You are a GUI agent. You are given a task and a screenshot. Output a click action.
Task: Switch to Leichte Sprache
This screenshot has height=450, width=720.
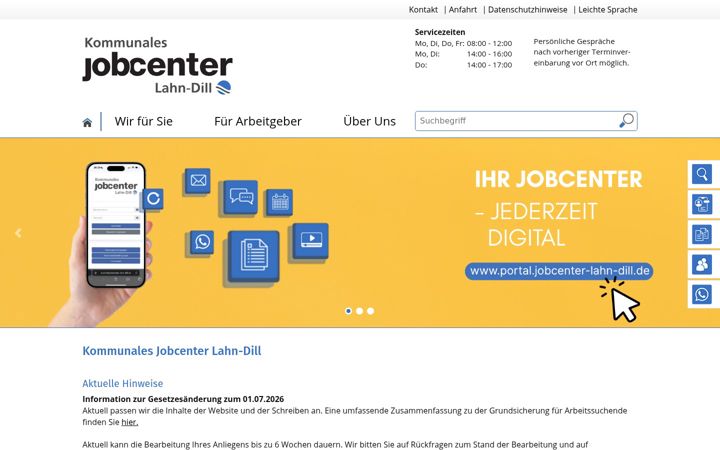click(608, 10)
